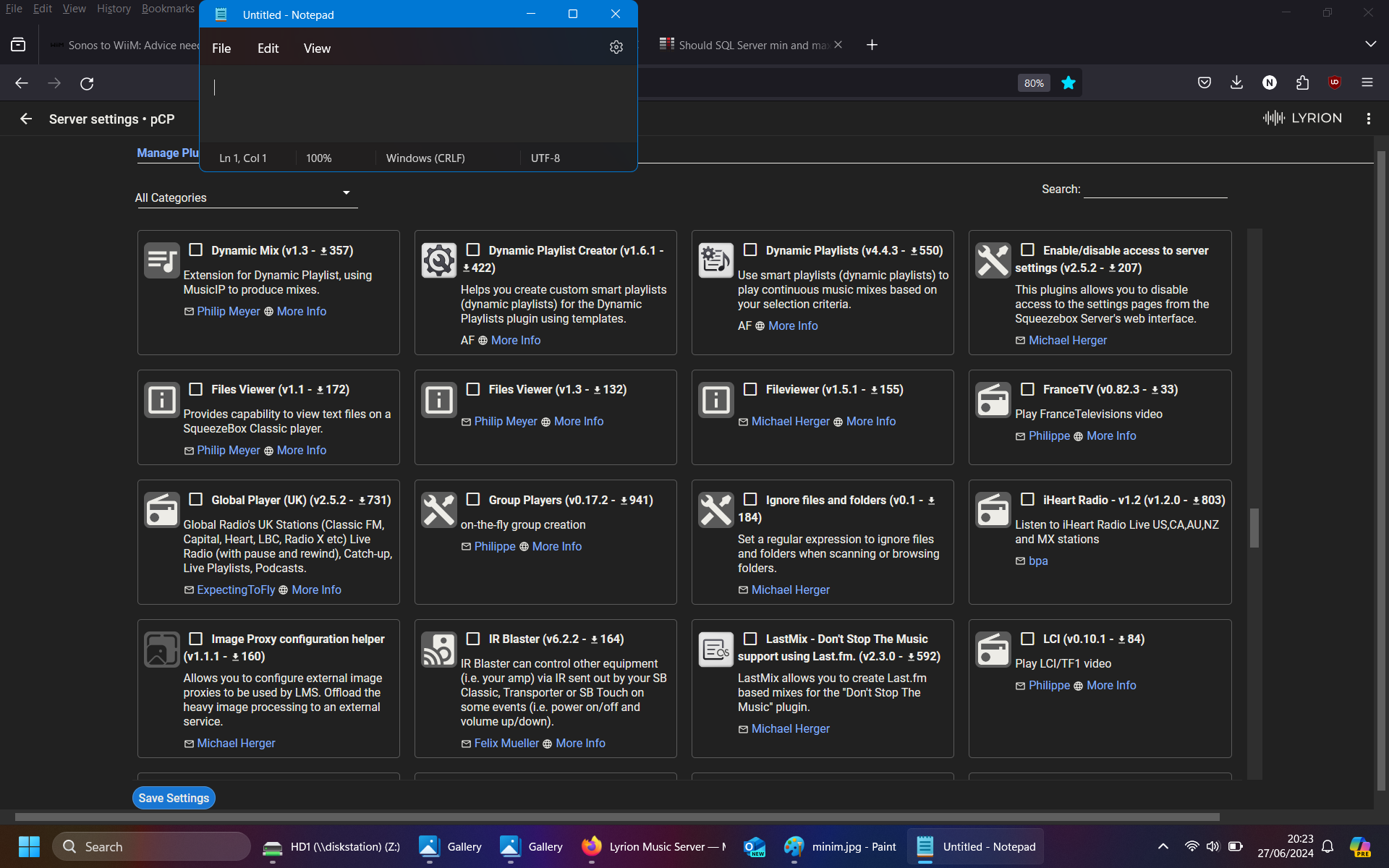
Task: Open Notepad settings gear
Action: [x=616, y=47]
